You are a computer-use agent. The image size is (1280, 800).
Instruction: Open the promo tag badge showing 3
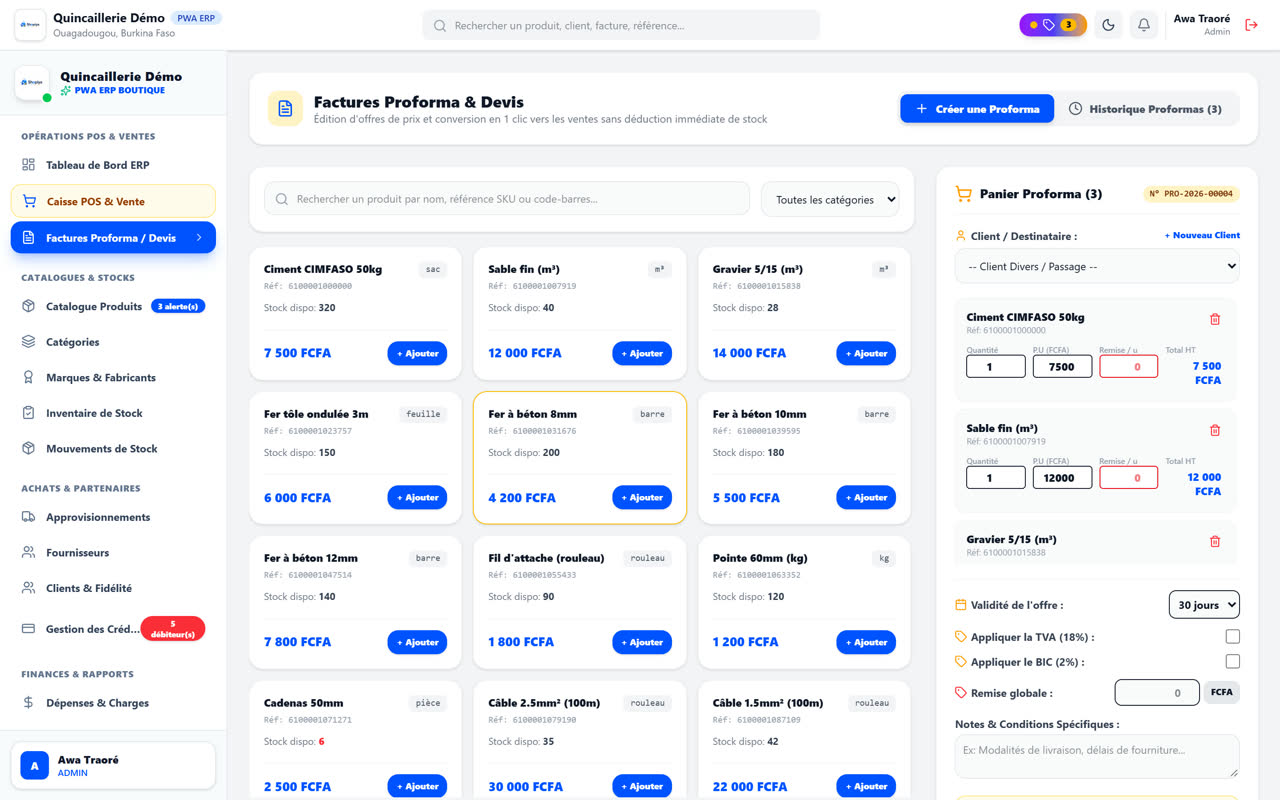click(1053, 25)
